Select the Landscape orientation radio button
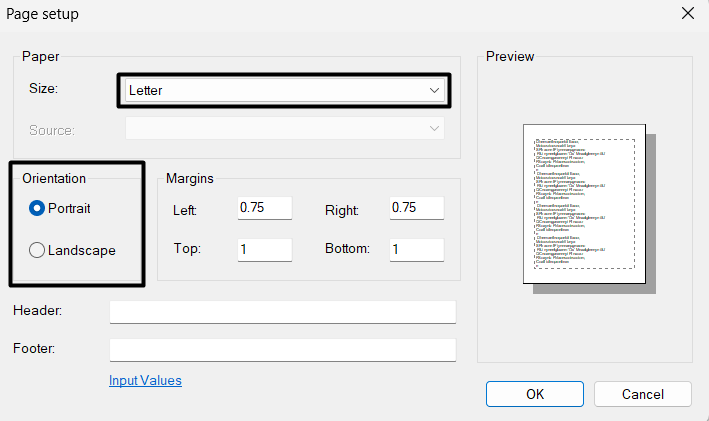This screenshot has height=421, width=709. click(38, 250)
